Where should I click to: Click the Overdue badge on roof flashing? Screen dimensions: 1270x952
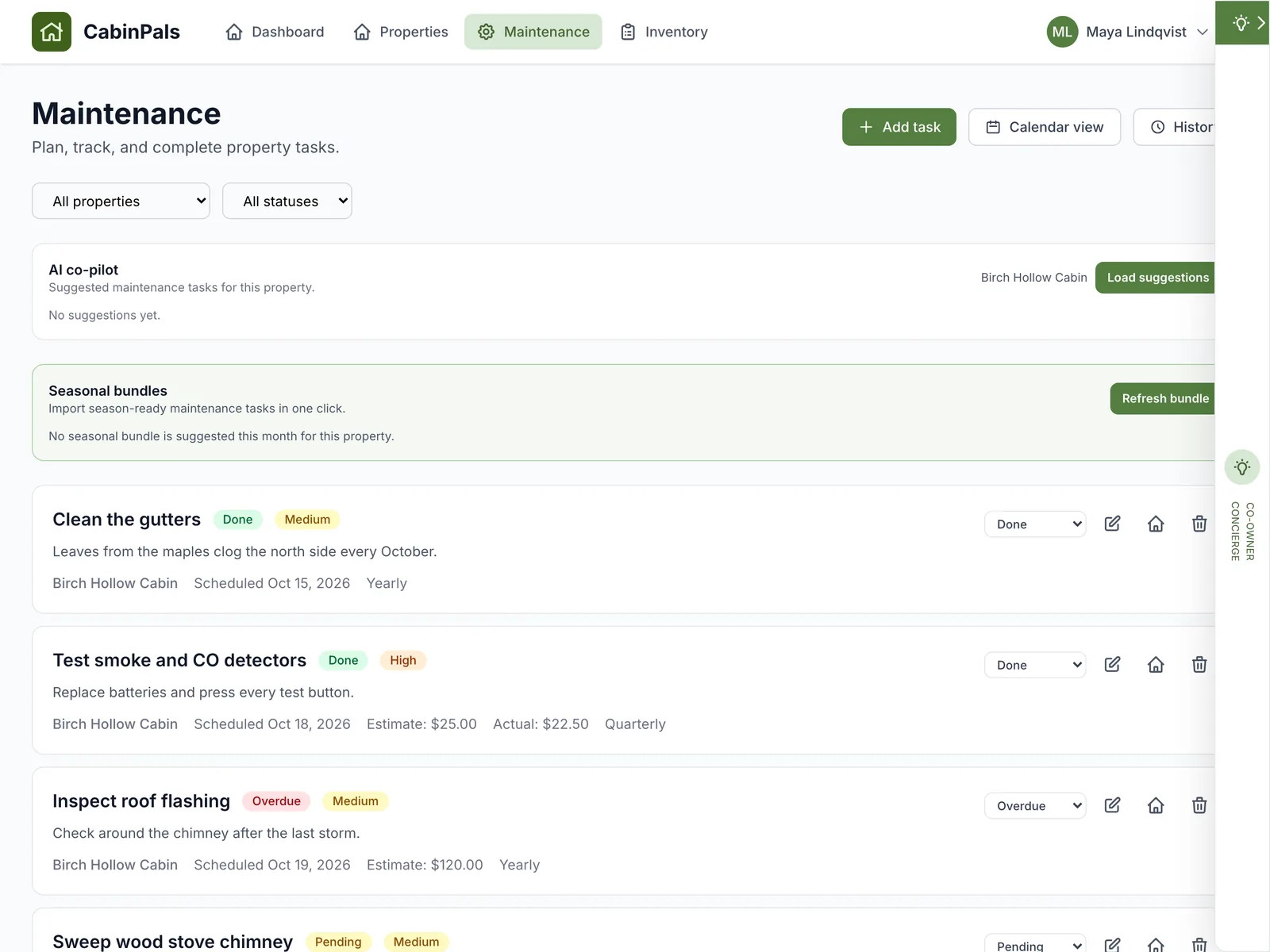[x=276, y=801]
